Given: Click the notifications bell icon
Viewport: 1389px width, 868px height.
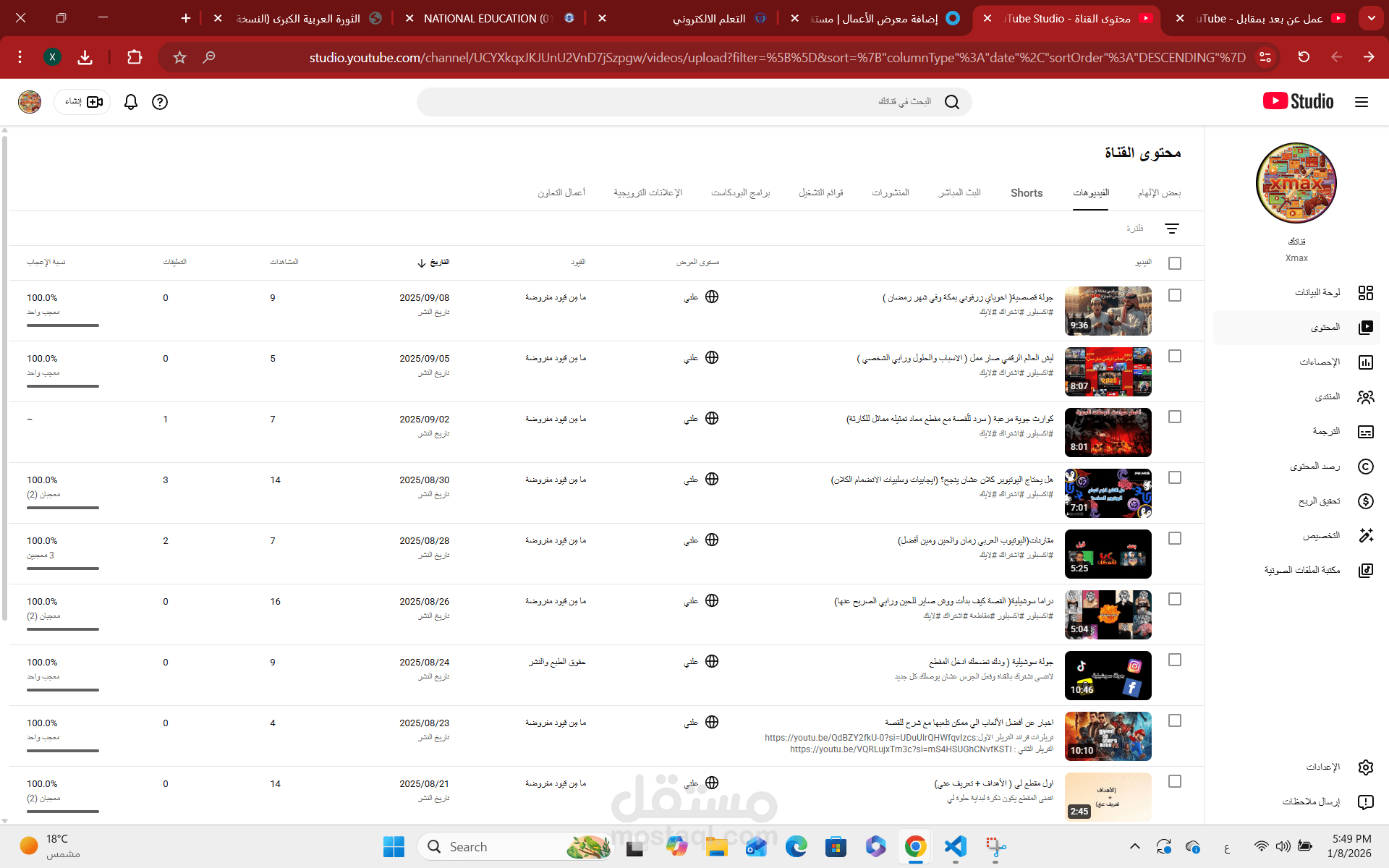Looking at the screenshot, I should 130,102.
